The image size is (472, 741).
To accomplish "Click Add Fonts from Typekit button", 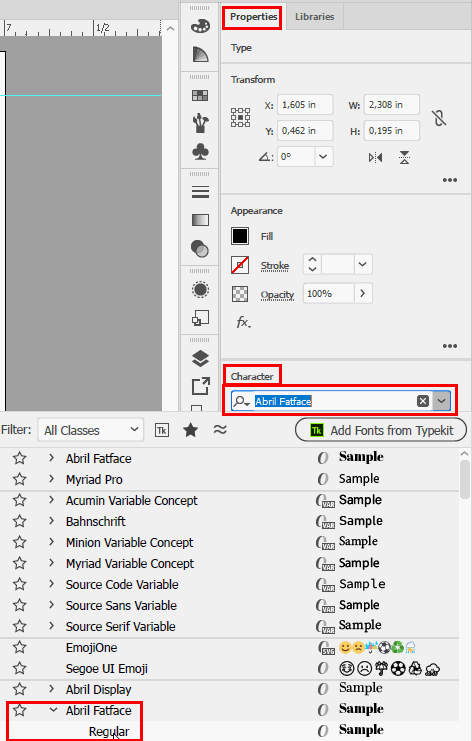I will coord(381,430).
